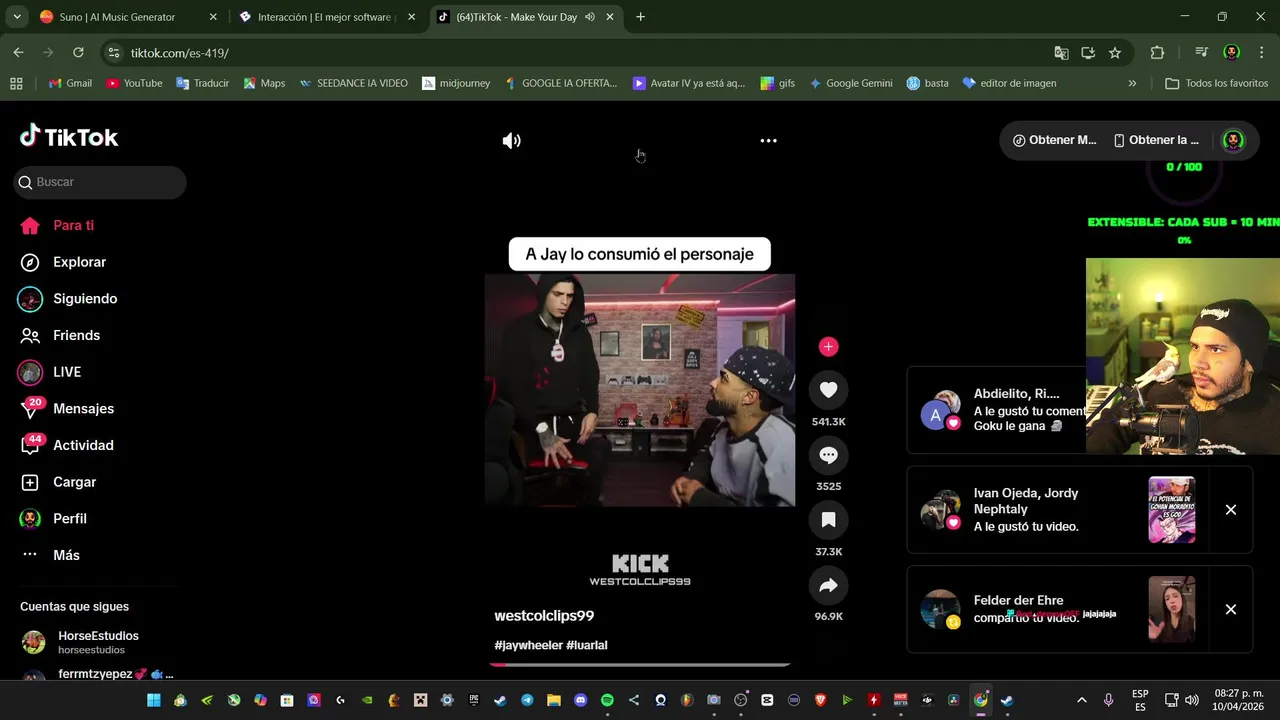Reload the TikTok page
This screenshot has width=1280, height=720.
tap(78, 53)
